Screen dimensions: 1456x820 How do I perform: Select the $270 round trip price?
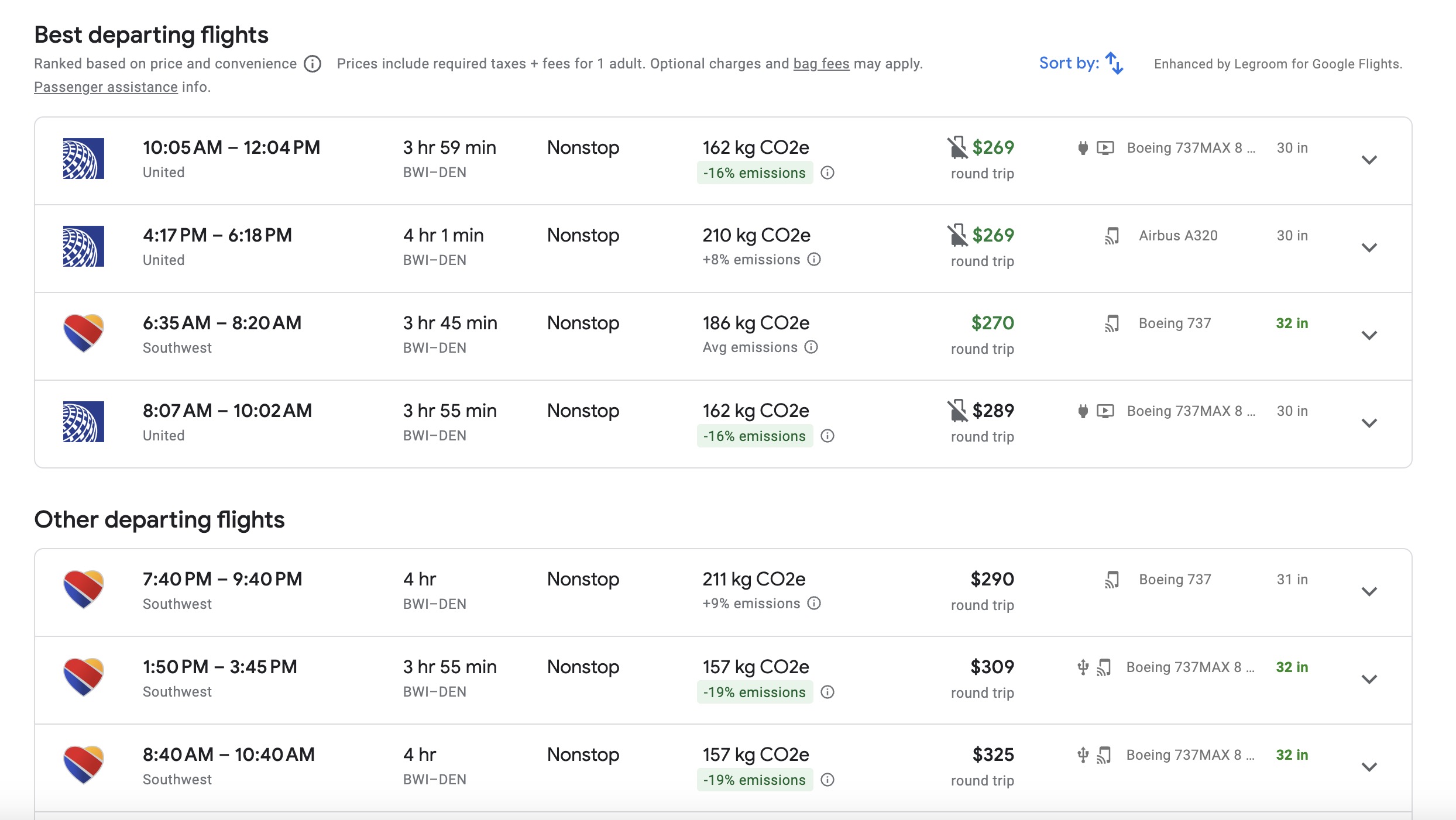[x=992, y=323]
